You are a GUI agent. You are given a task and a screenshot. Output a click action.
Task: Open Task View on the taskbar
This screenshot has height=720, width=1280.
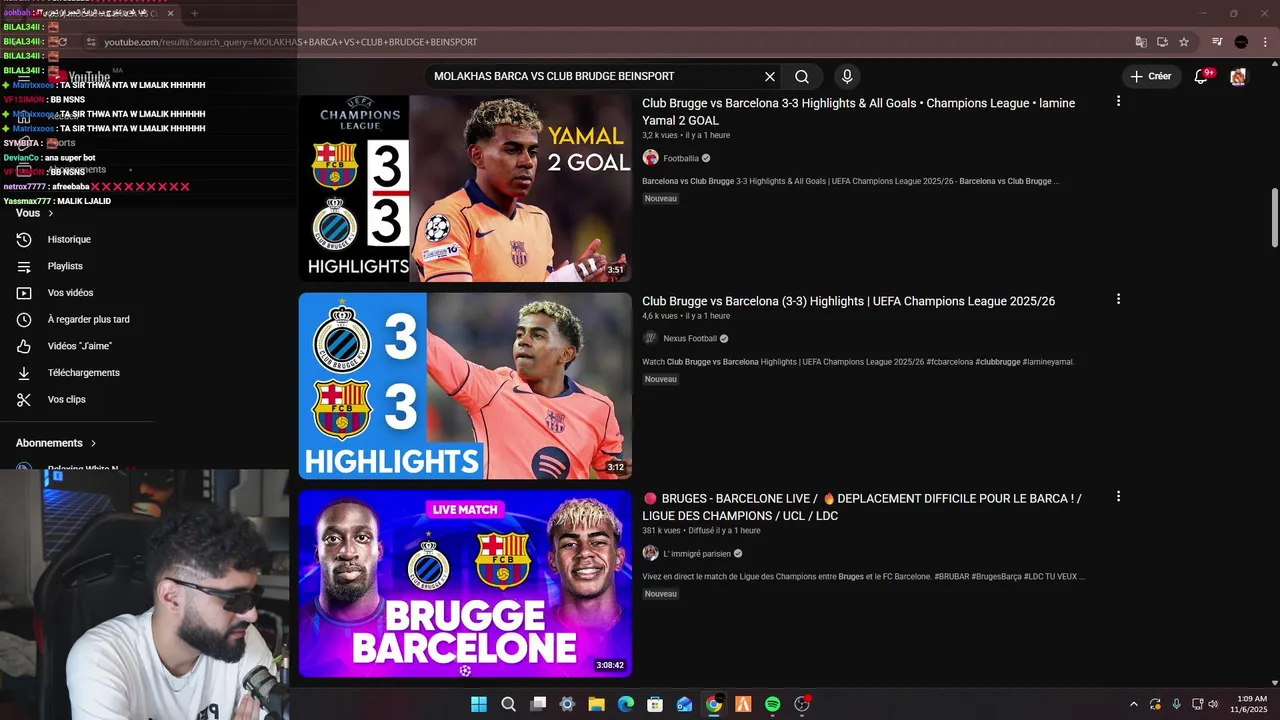click(x=538, y=704)
